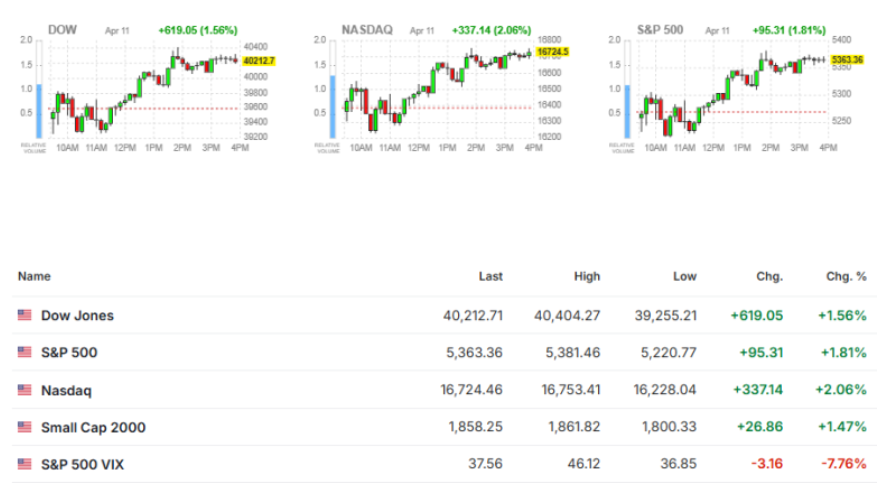Sort table by High column header
The width and height of the screenshot is (881, 500).
587,276
